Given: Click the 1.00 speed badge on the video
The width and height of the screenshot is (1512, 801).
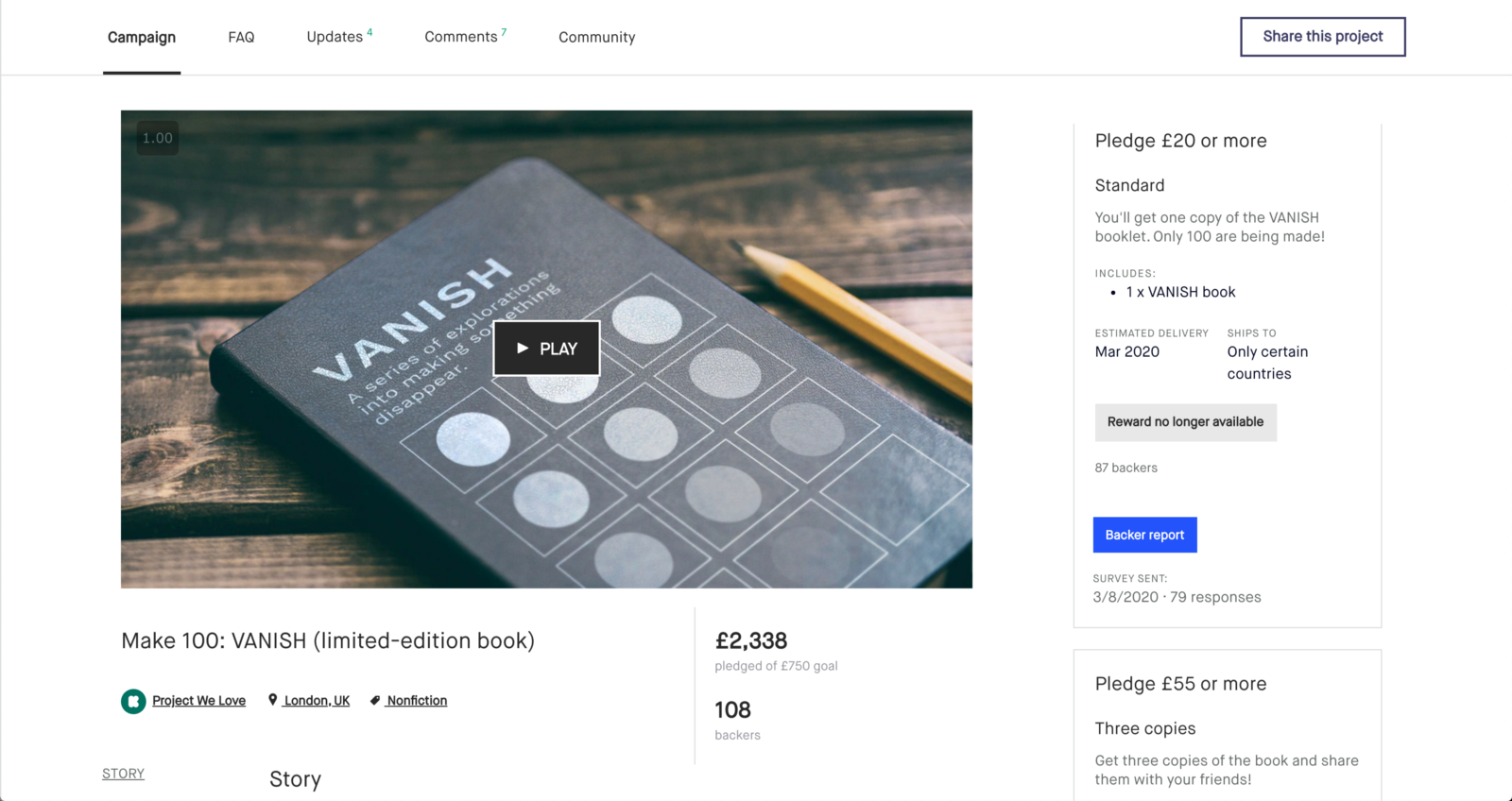Looking at the screenshot, I should point(158,138).
